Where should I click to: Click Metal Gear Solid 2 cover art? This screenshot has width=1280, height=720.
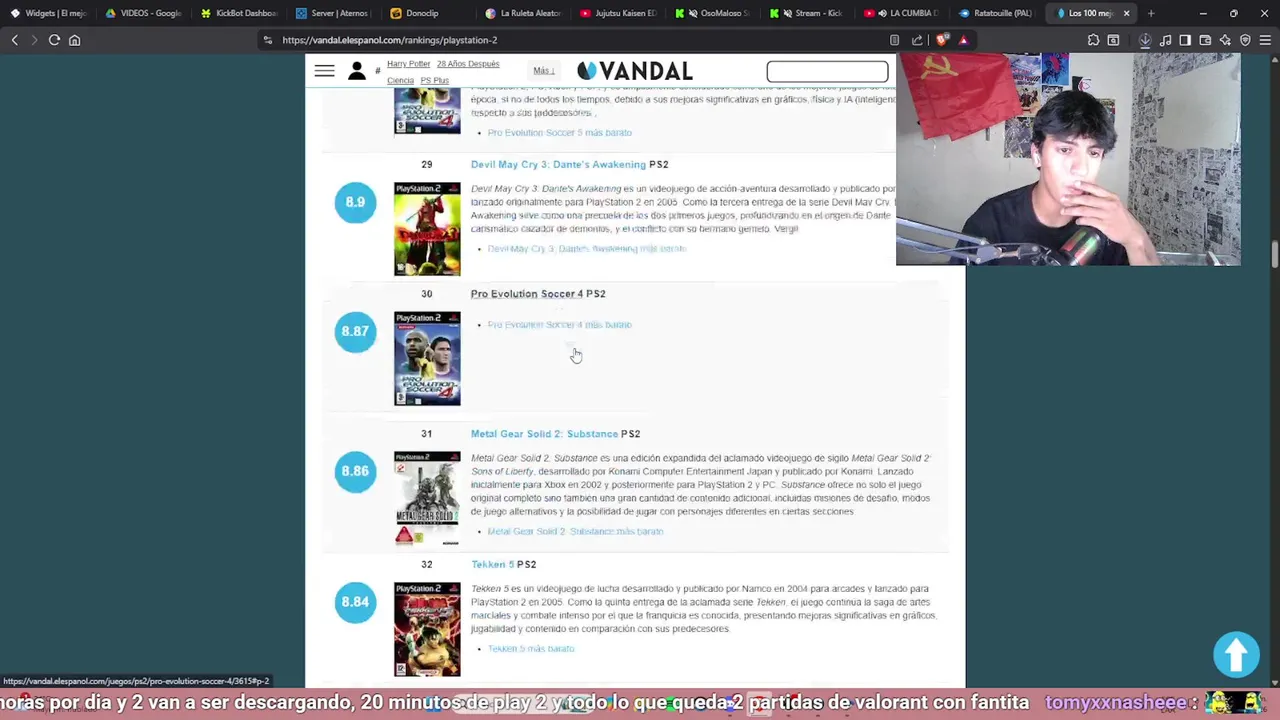(x=427, y=498)
